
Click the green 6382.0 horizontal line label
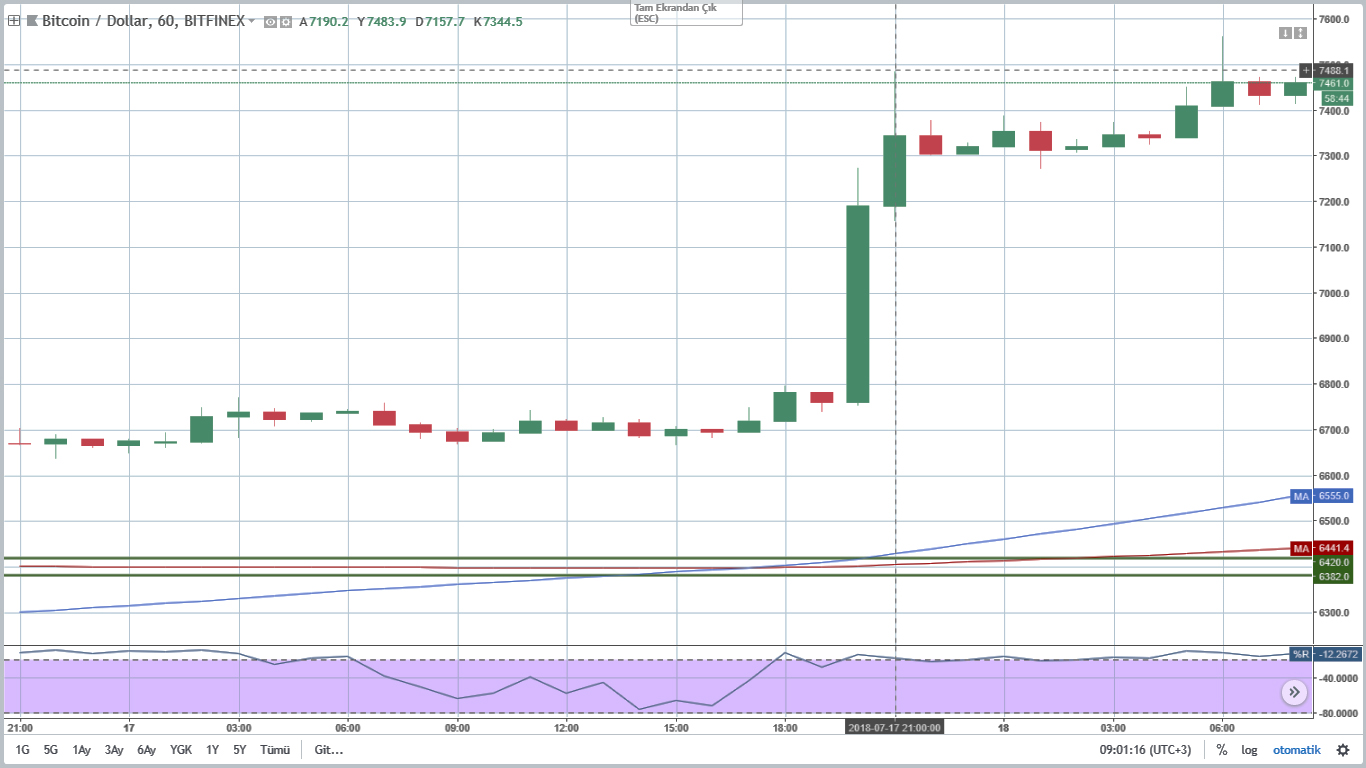pos(1334,576)
